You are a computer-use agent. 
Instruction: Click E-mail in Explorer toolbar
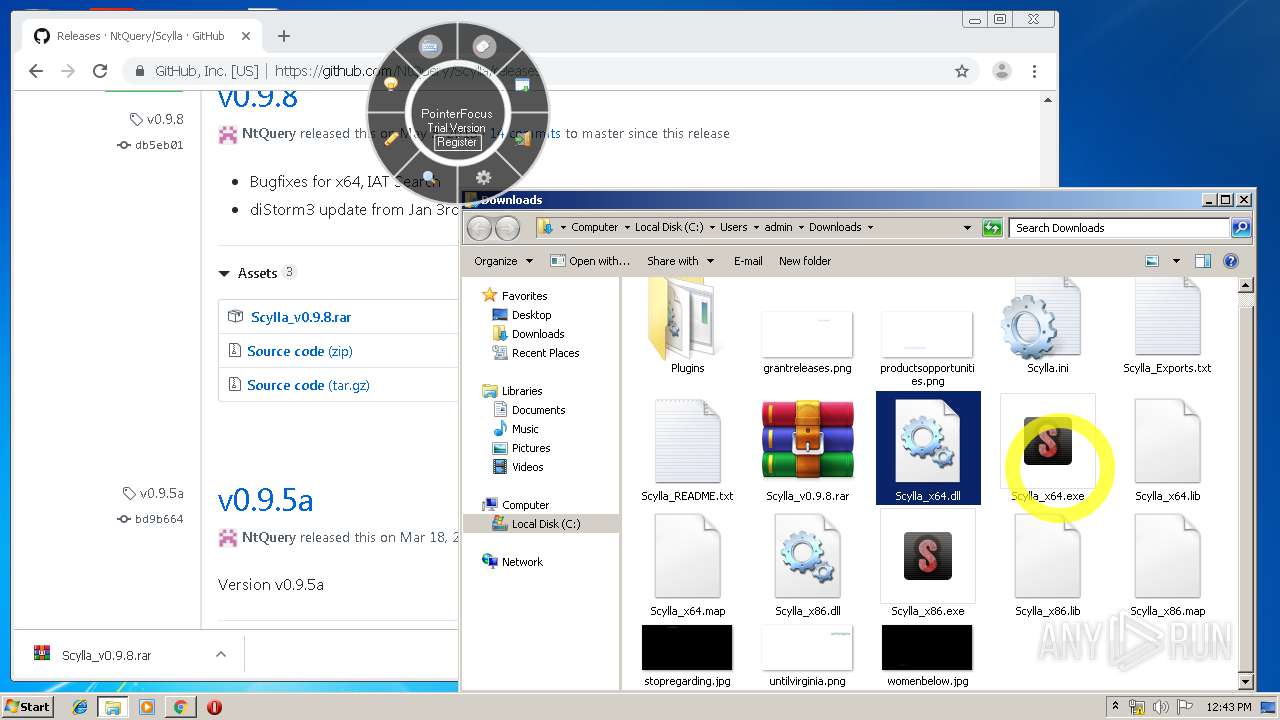point(748,261)
